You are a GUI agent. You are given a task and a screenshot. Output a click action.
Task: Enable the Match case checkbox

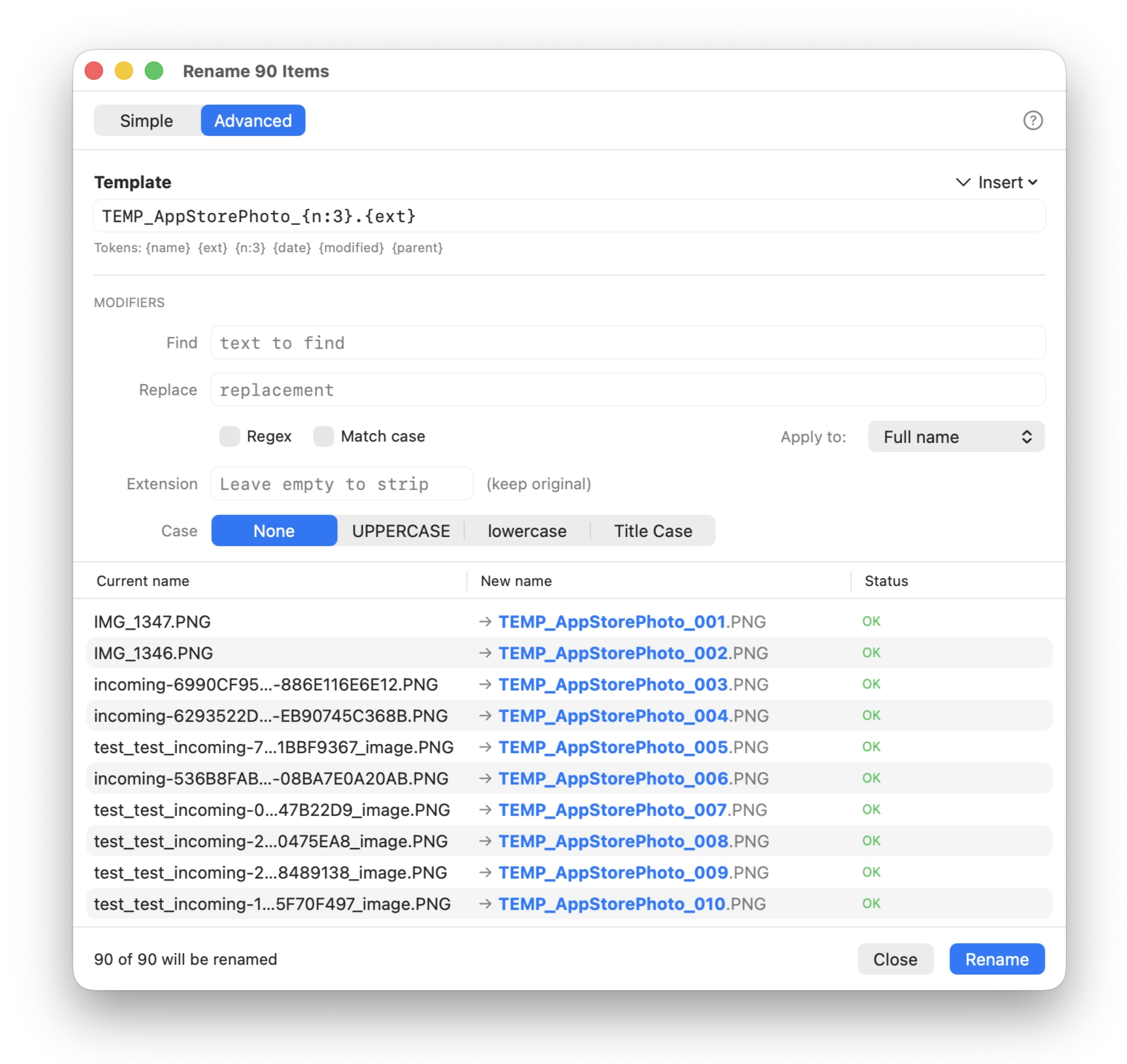tap(323, 436)
